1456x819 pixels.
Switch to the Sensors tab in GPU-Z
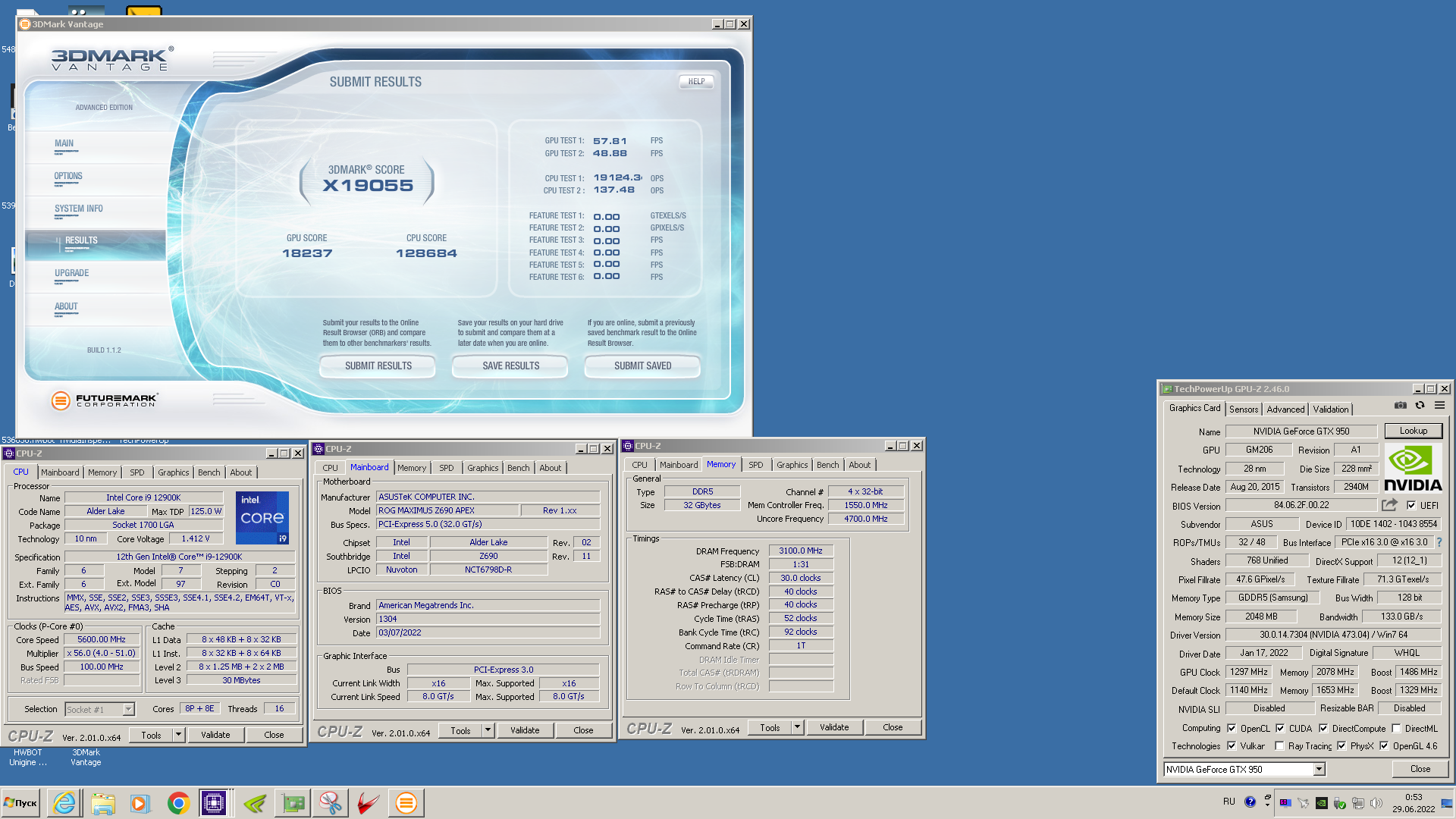click(x=1244, y=409)
